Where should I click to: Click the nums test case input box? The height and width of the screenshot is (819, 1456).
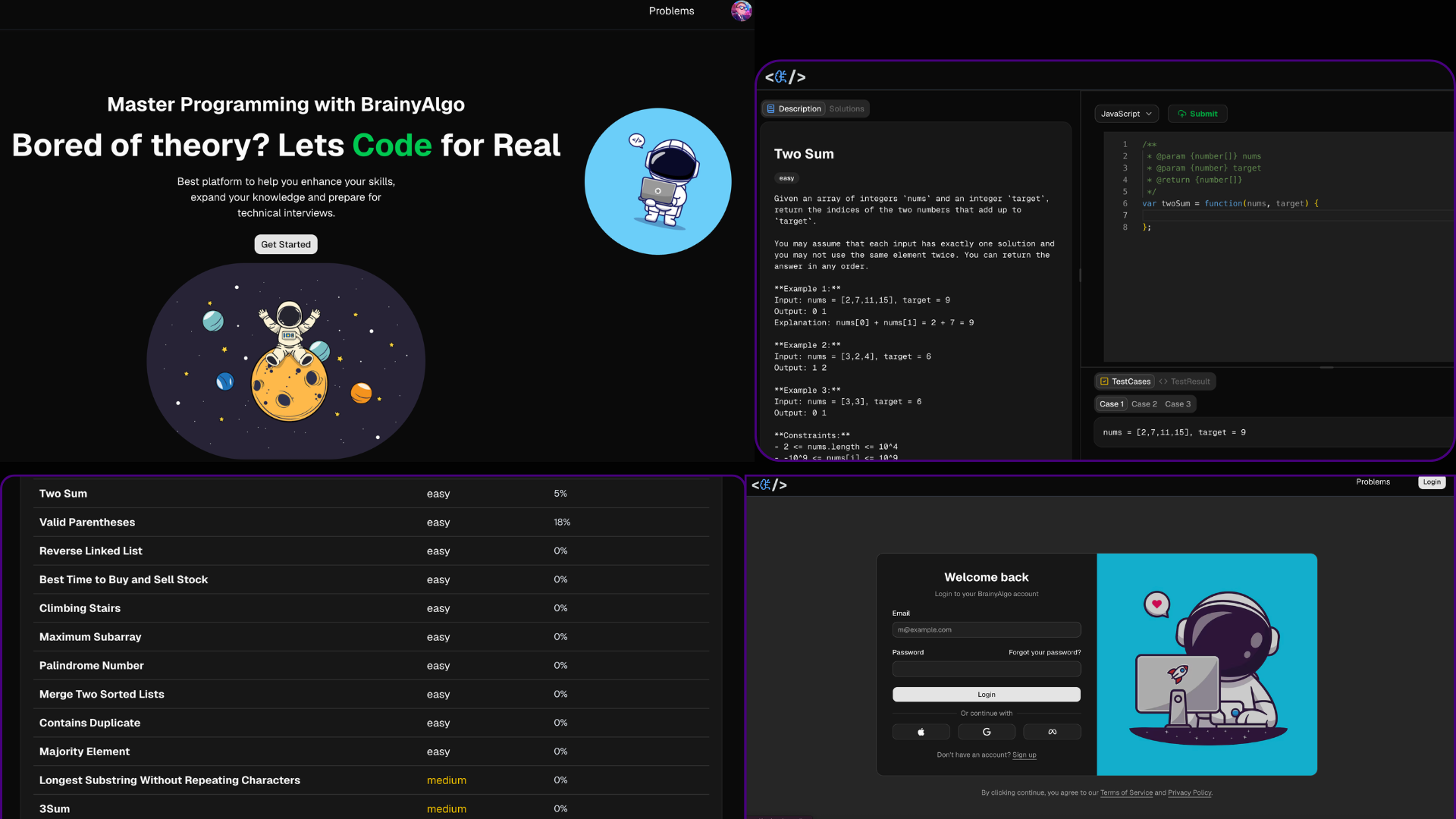click(x=1274, y=432)
